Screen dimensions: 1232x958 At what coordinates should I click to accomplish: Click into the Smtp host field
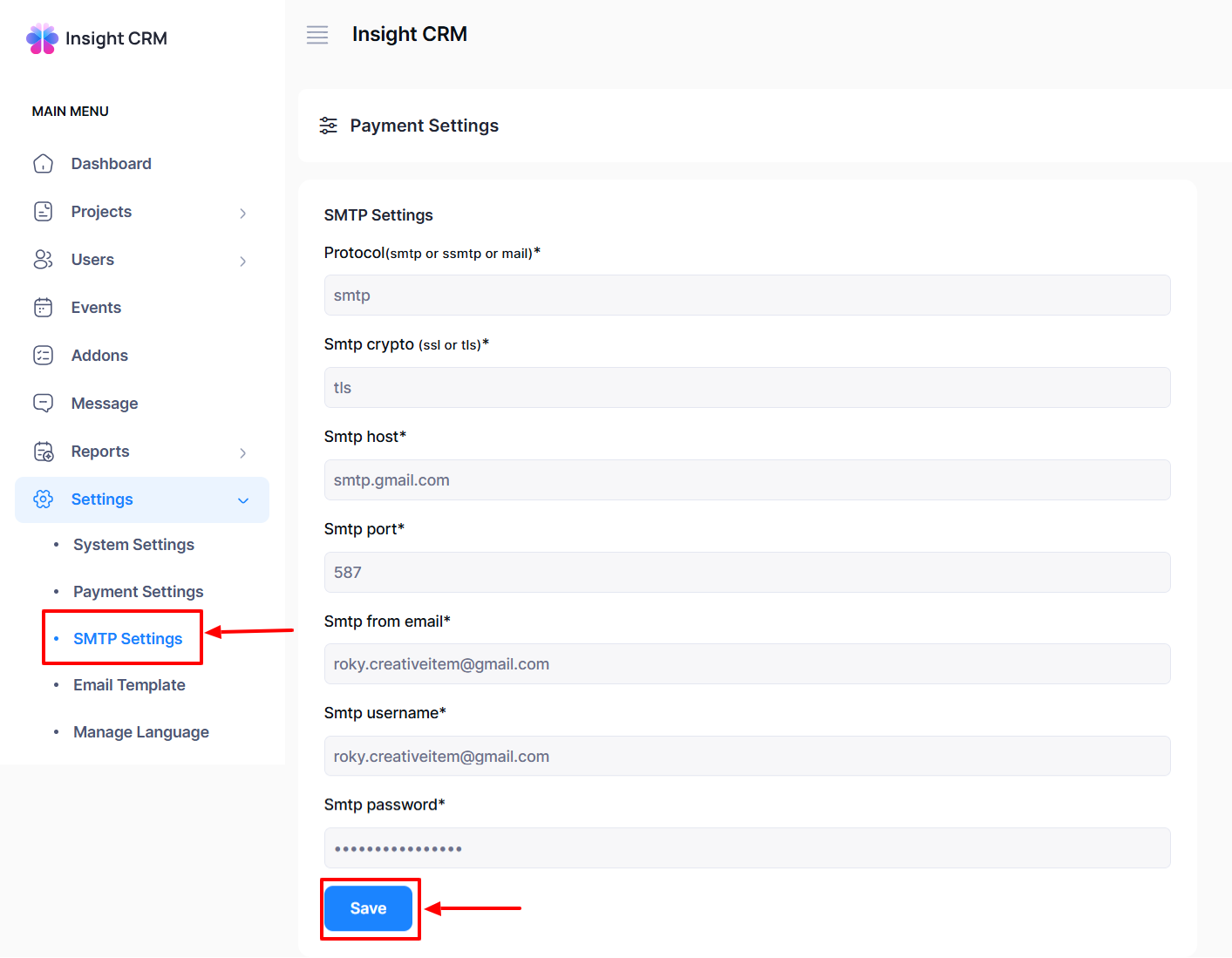746,480
